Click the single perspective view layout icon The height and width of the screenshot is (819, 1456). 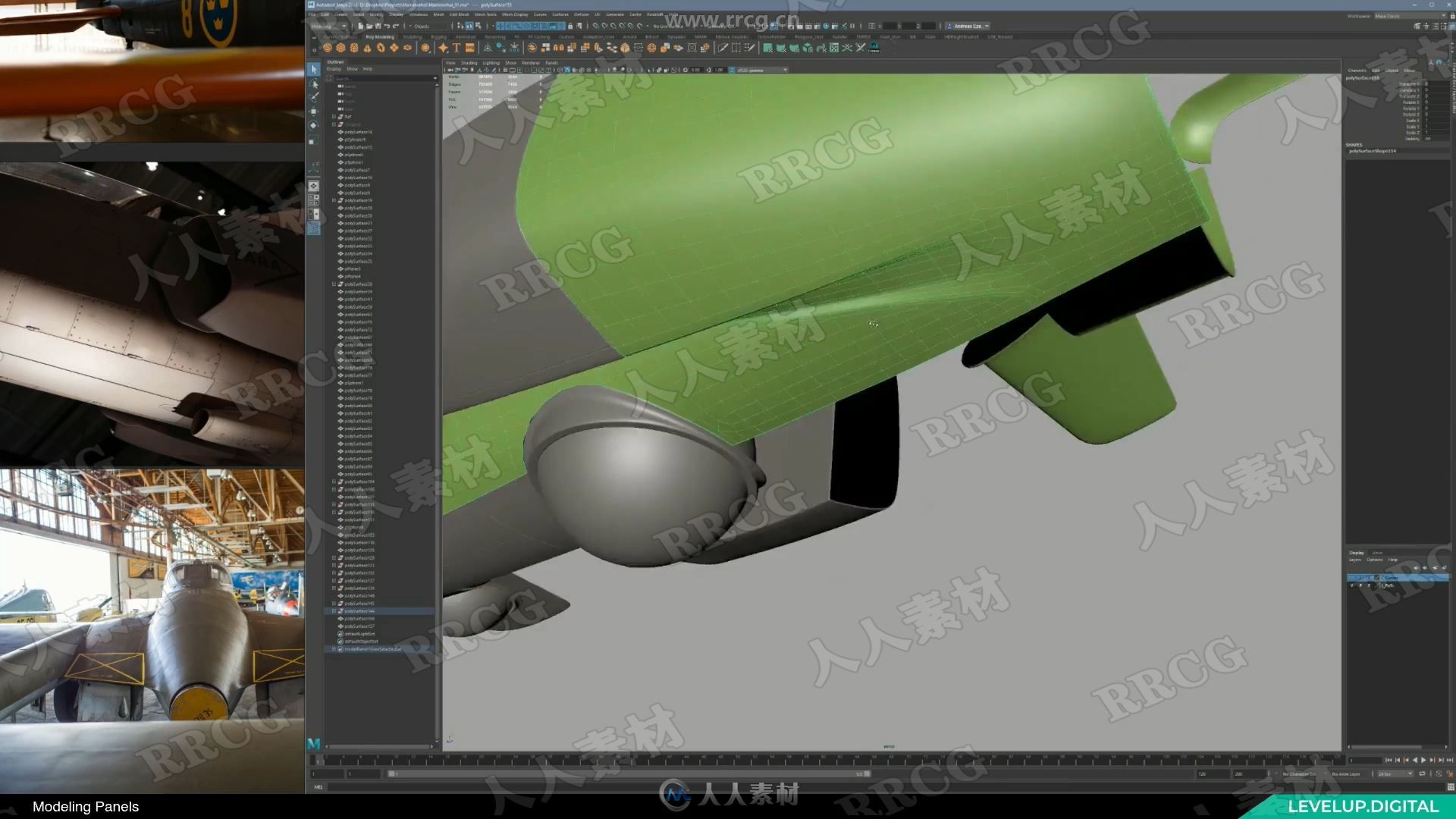(314, 186)
